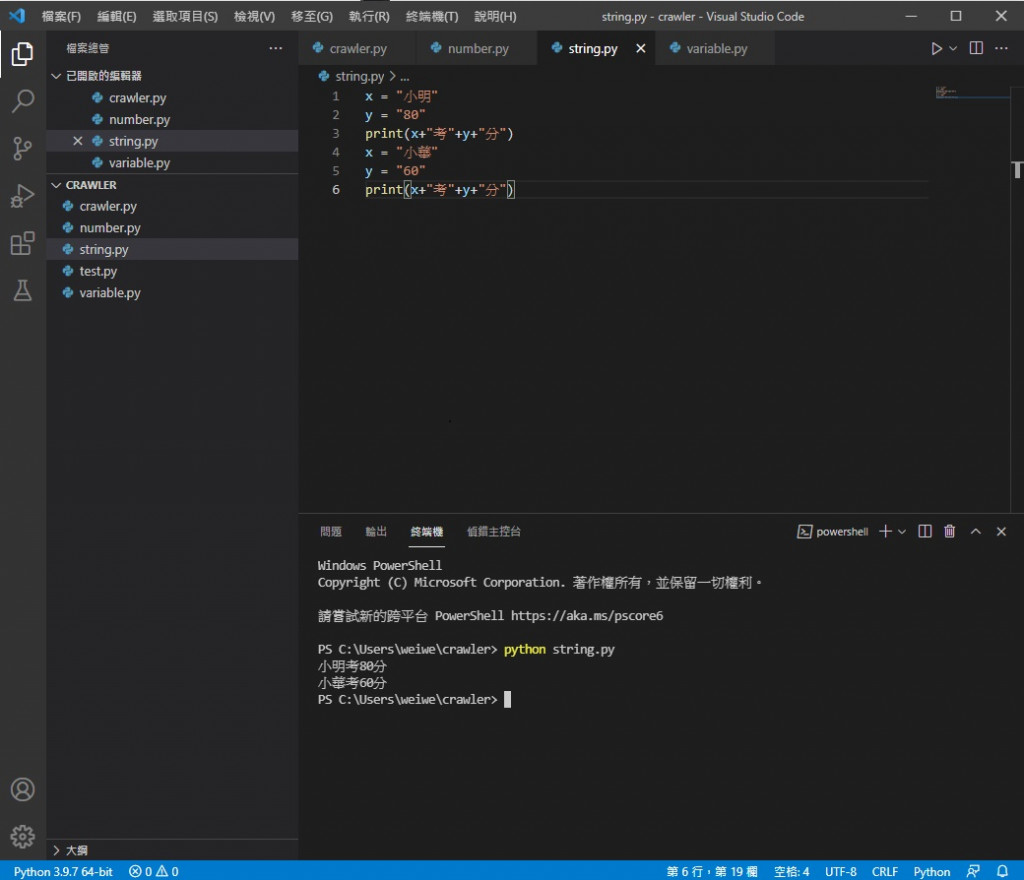Open the 終端機(T) menu
This screenshot has width=1024, height=880.
[432, 16]
